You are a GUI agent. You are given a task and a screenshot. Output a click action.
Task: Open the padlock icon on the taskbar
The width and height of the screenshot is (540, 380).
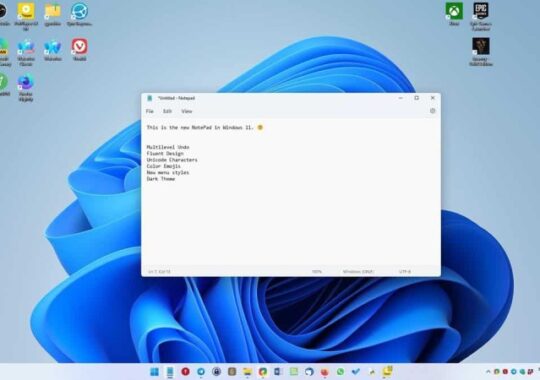(216, 371)
